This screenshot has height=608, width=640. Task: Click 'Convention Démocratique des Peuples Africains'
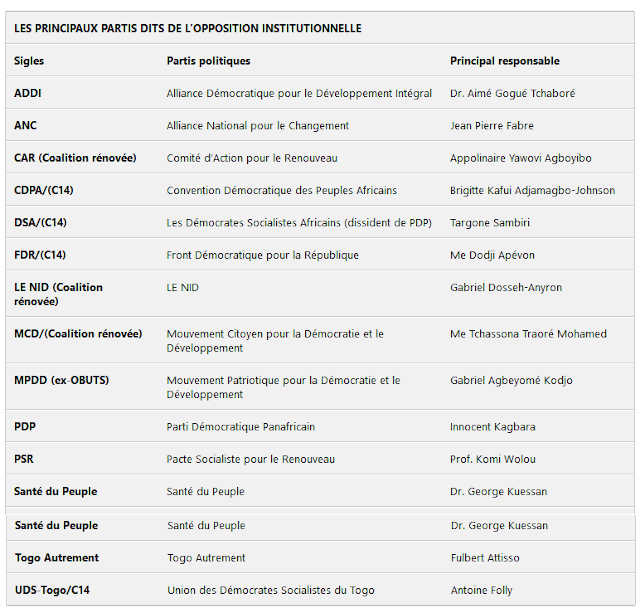(x=281, y=190)
